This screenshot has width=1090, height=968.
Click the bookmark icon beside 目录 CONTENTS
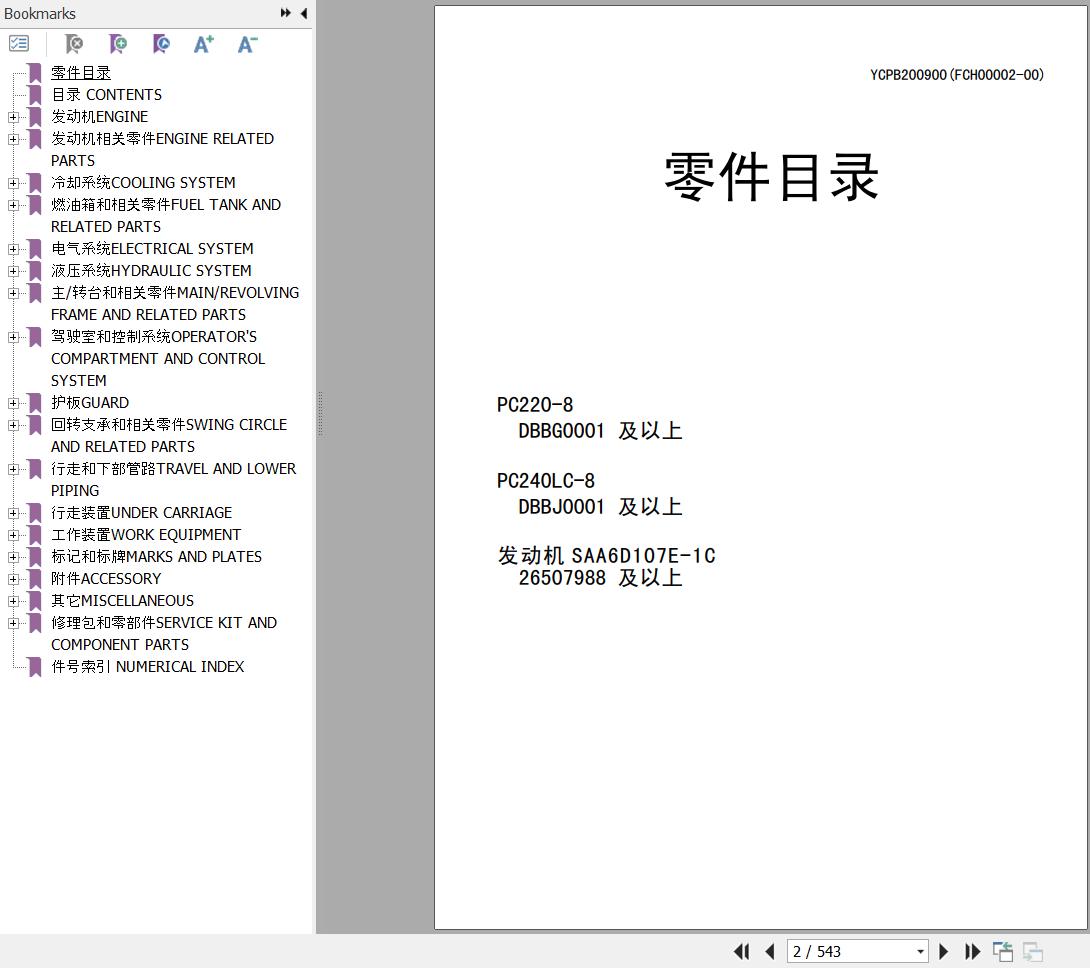pyautogui.click(x=35, y=95)
